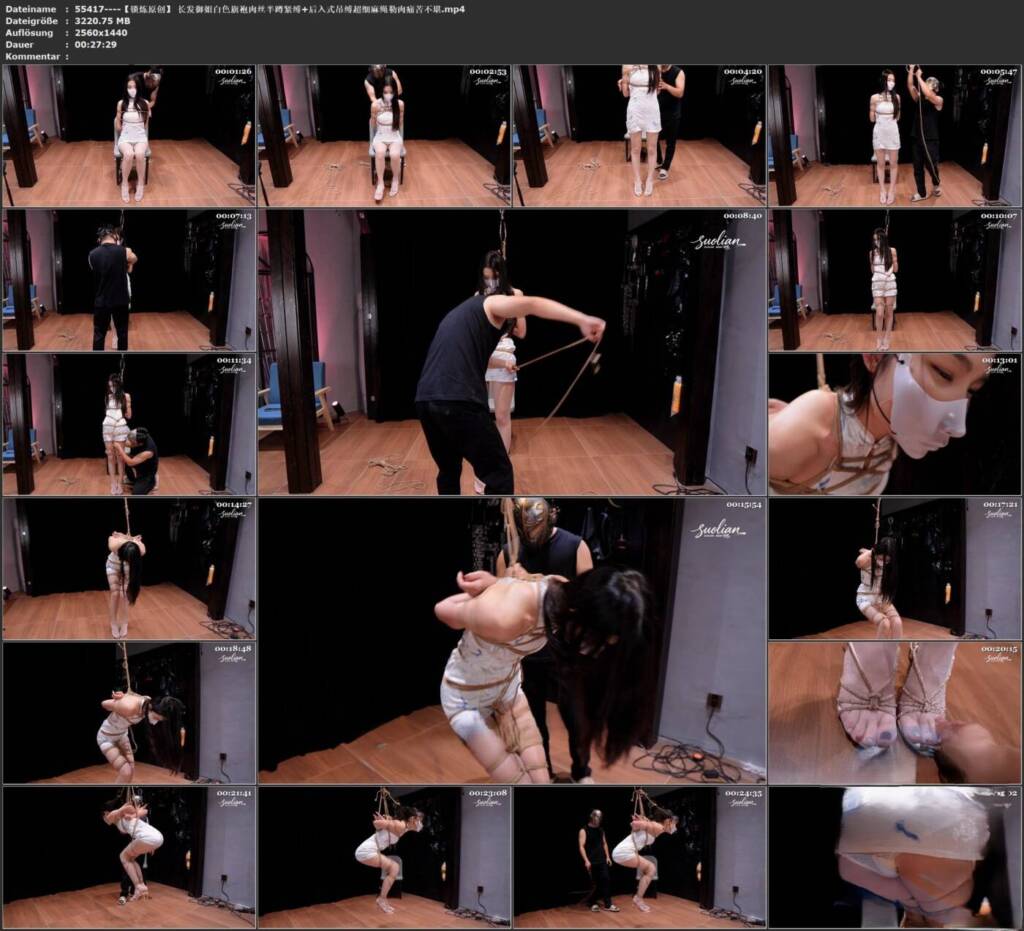1024x931 pixels.
Task: Open the thumbnail with timestamp 00:10:07
Action: (x=895, y=280)
